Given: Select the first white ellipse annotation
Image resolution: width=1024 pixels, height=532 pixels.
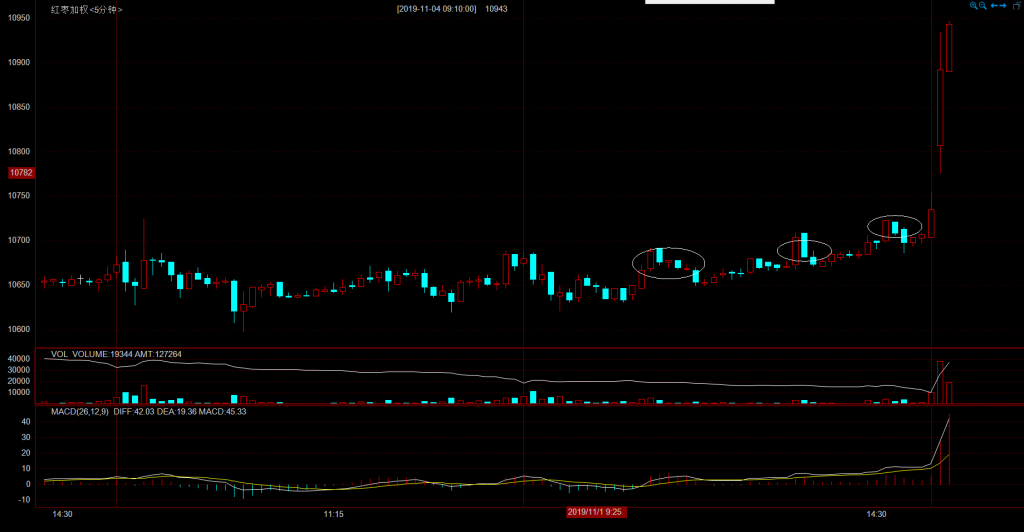Looking at the screenshot, I should (668, 263).
